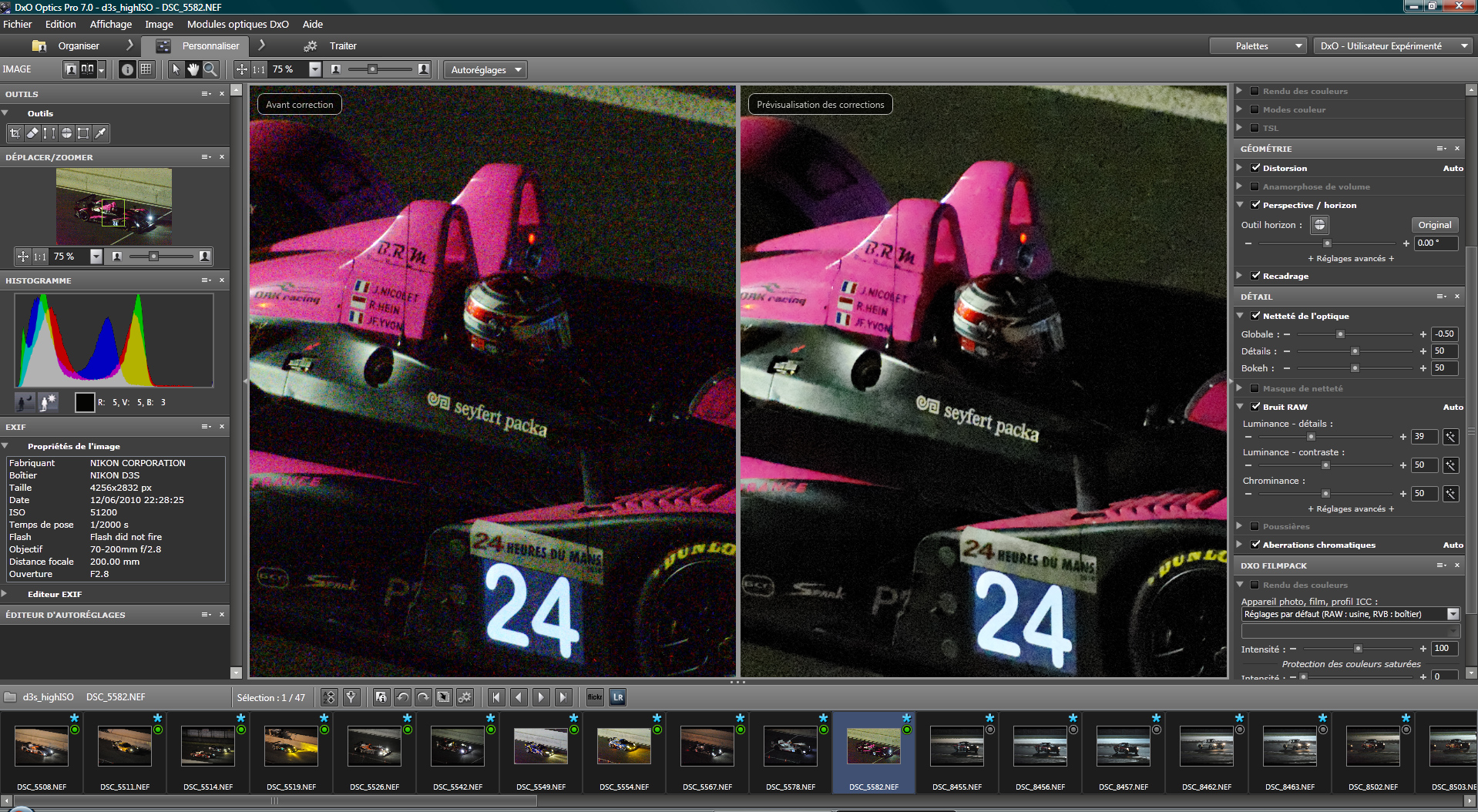The height and width of the screenshot is (812, 1478).
Task: Switch to single image view mode
Action: tap(71, 69)
